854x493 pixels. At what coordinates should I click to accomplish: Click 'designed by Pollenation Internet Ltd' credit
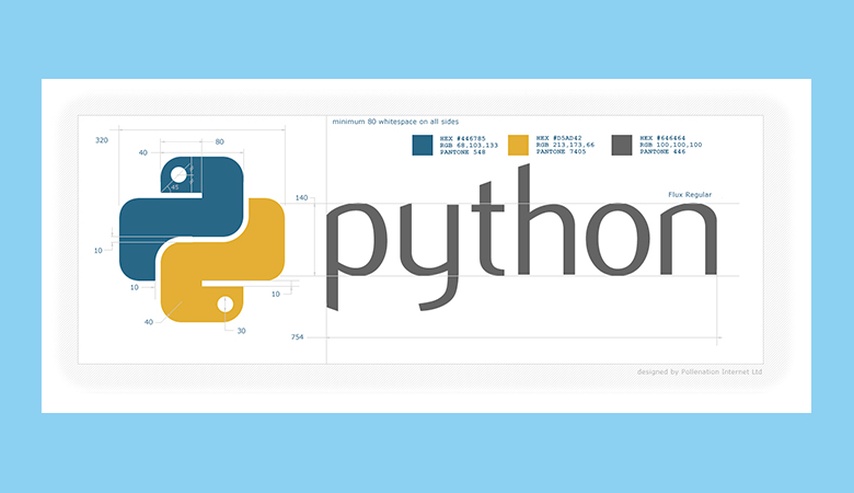click(x=699, y=372)
